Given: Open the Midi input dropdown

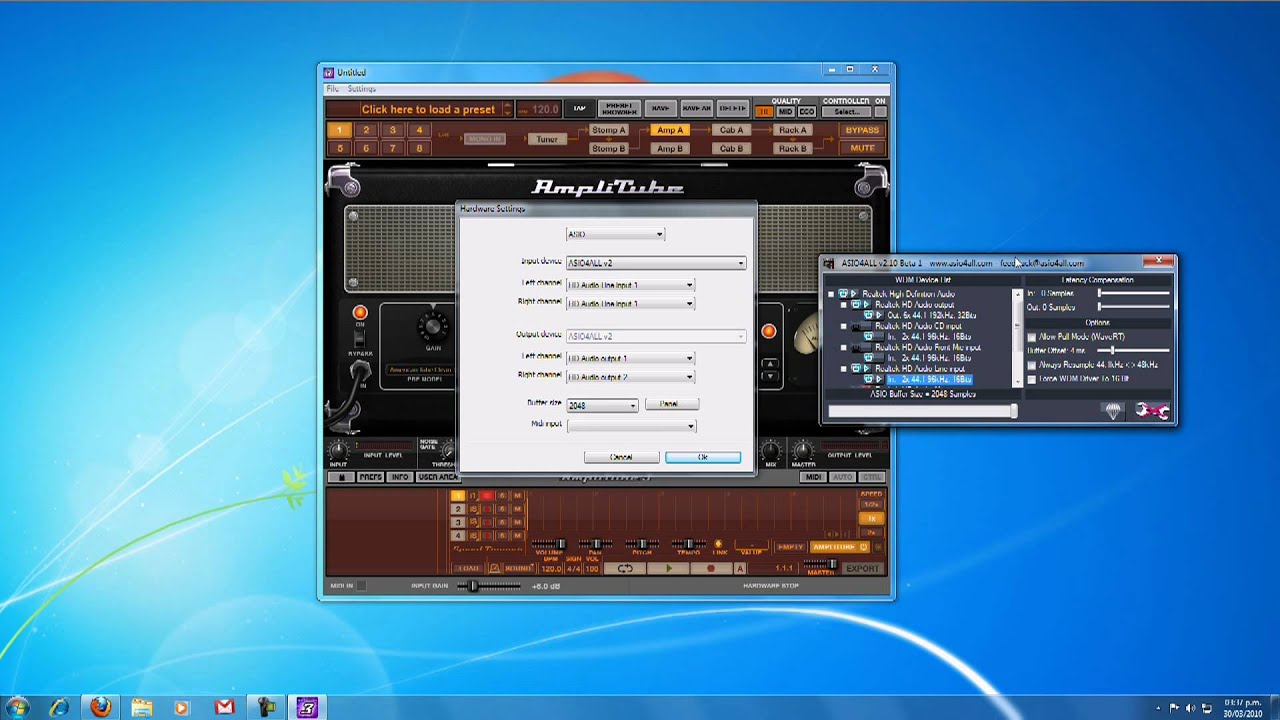Looking at the screenshot, I should (631, 425).
